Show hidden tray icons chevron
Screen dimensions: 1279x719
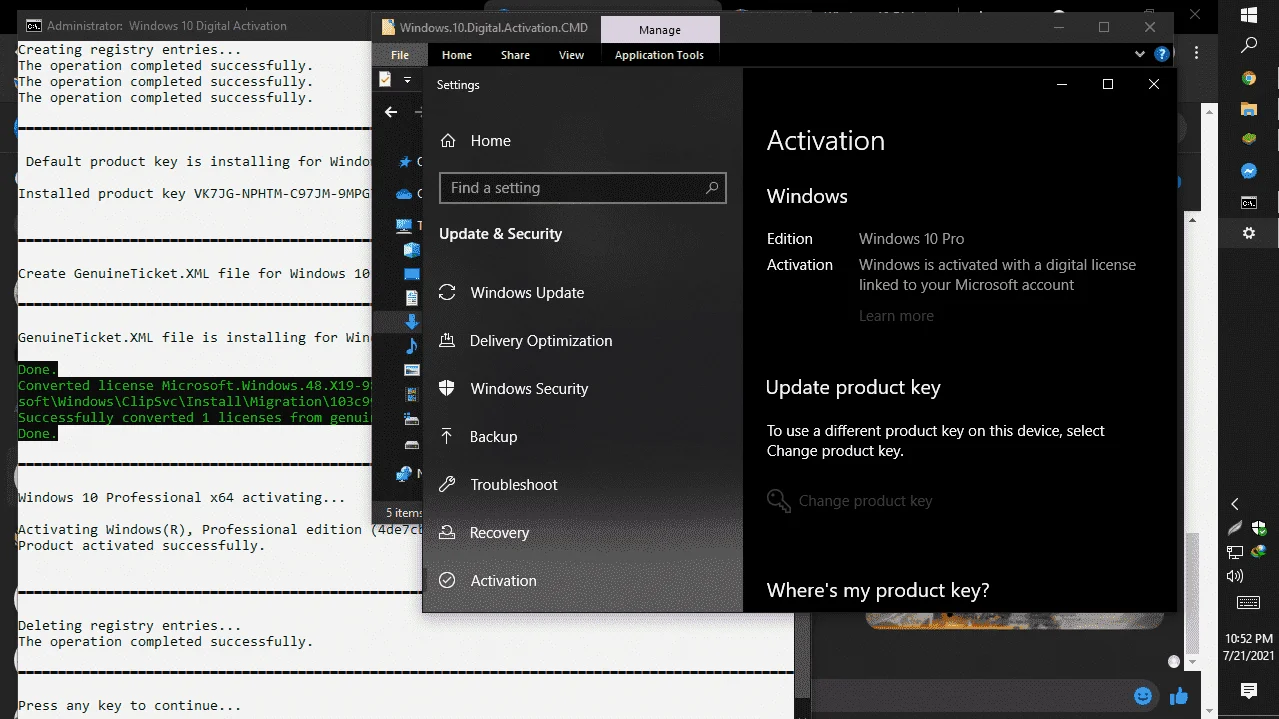1235,504
